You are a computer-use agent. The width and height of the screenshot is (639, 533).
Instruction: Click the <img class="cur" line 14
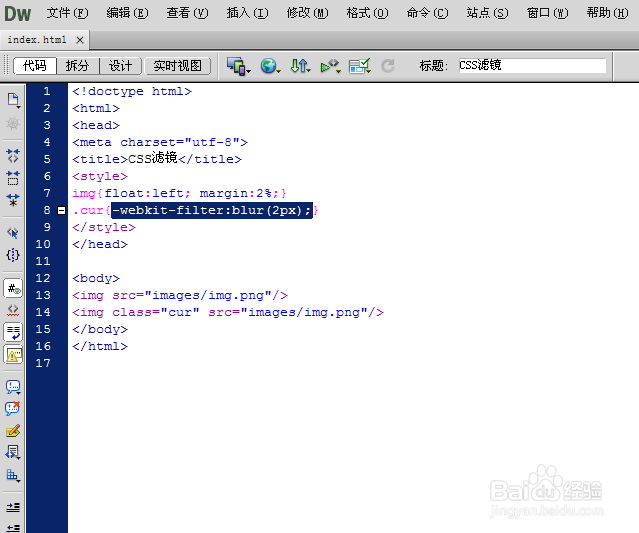pyautogui.click(x=228, y=312)
